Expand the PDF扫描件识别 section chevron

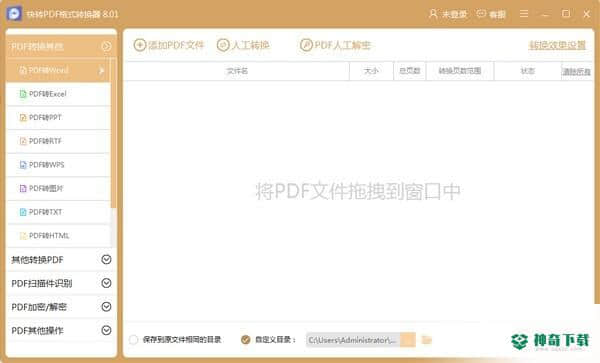(x=106, y=283)
